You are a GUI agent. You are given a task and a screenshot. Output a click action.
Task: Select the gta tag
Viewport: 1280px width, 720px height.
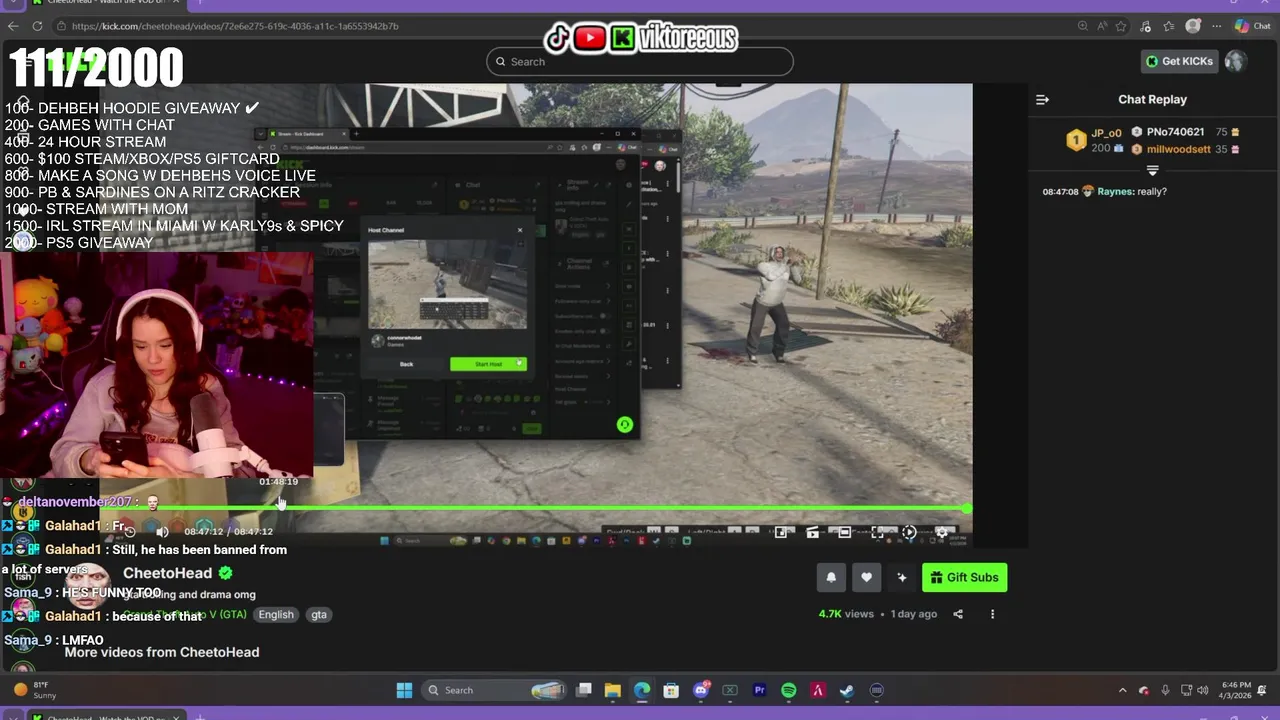tap(319, 615)
